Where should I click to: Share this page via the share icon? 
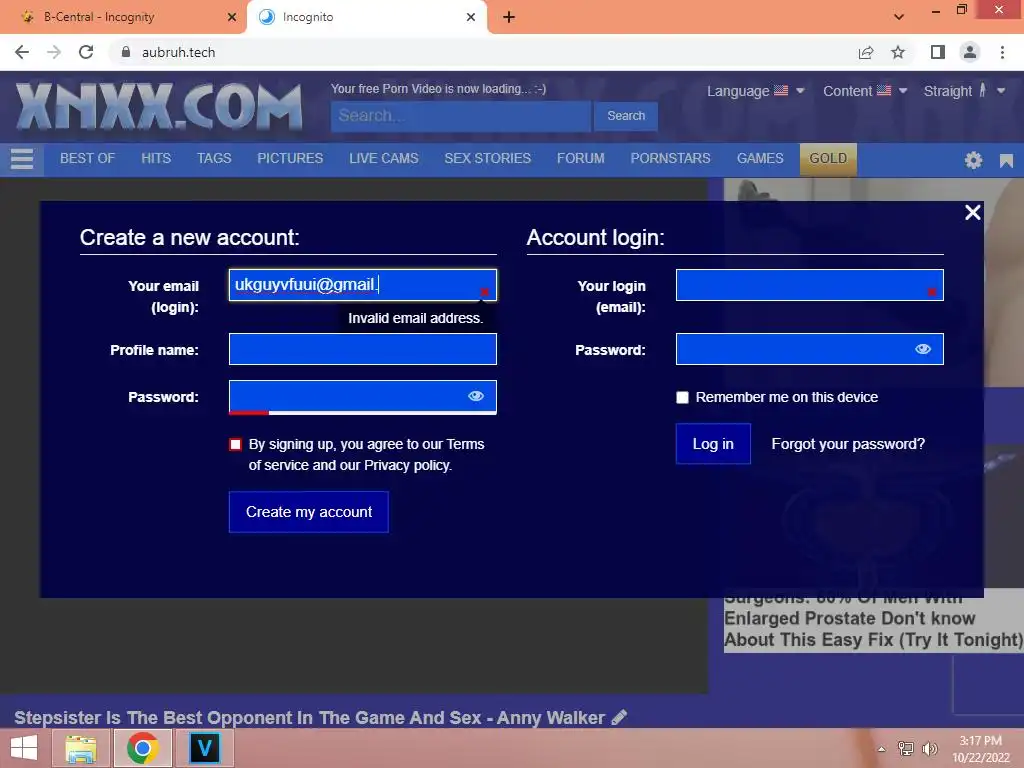[x=866, y=52]
